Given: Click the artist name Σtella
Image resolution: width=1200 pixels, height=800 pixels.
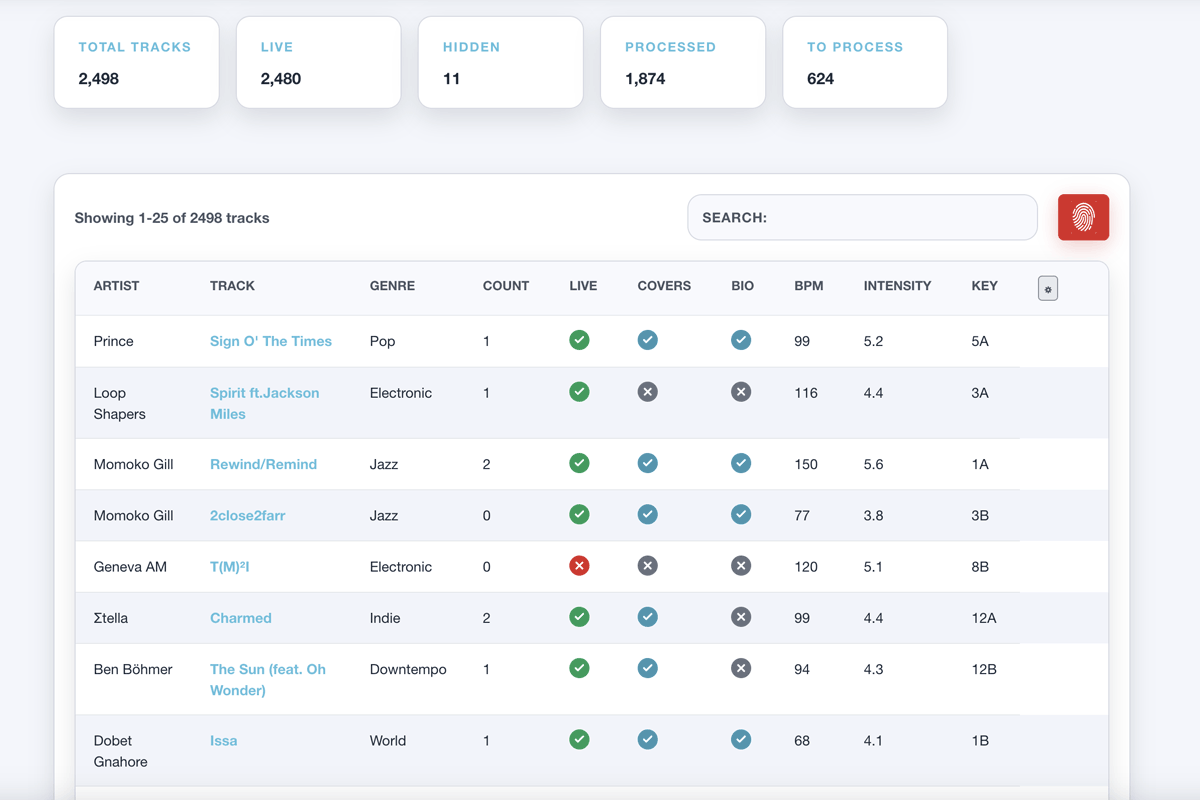Looking at the screenshot, I should click(x=111, y=618).
